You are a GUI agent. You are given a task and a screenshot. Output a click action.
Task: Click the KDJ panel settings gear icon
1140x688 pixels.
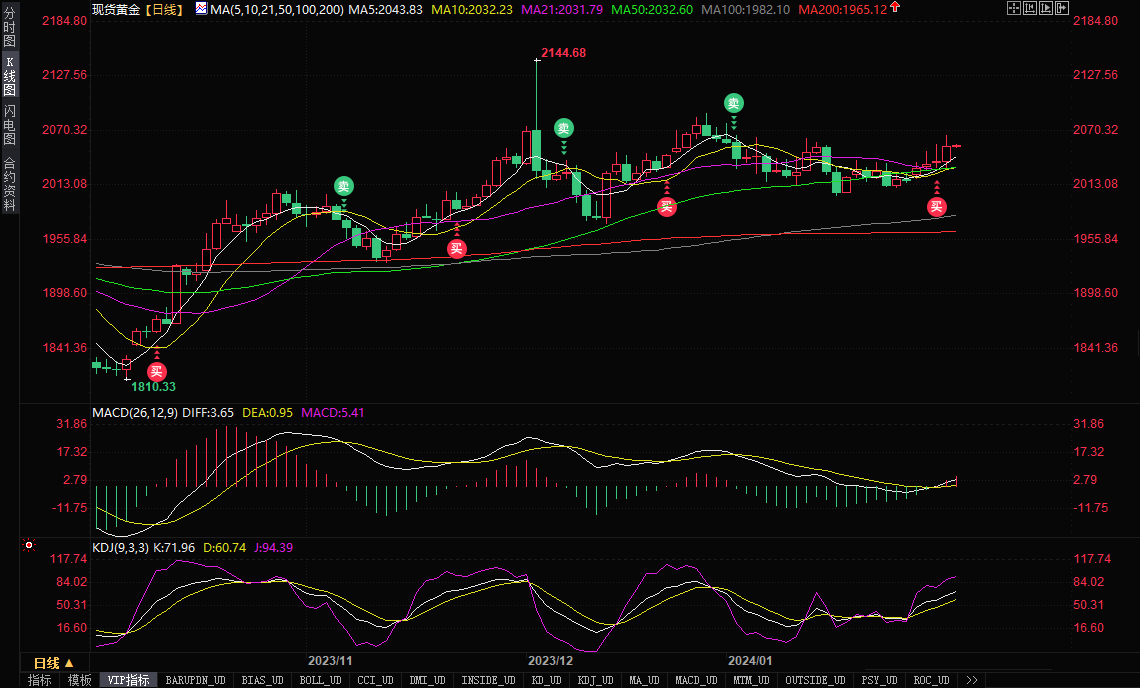(x=29, y=546)
